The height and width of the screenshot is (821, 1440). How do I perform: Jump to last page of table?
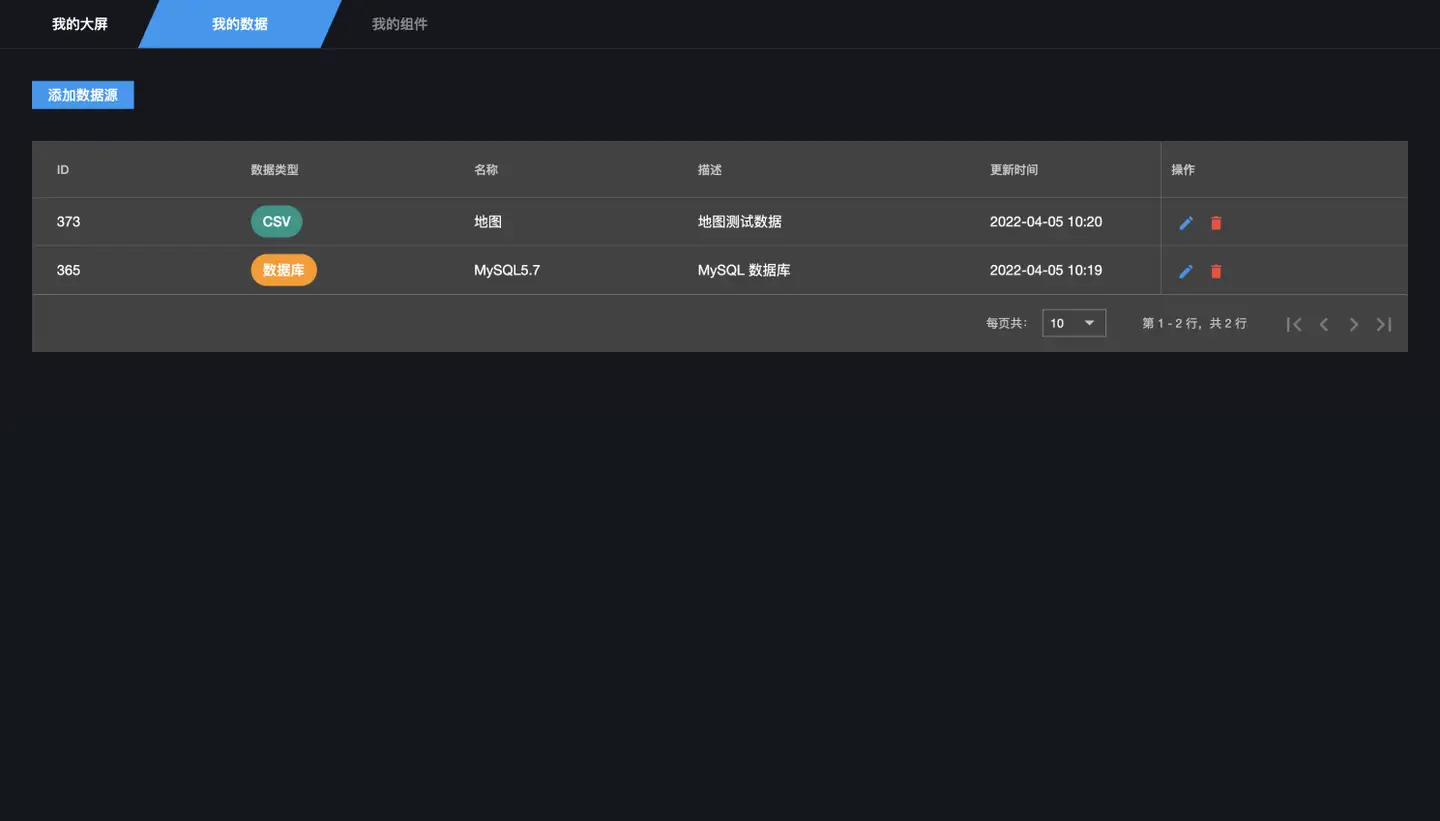point(1384,324)
